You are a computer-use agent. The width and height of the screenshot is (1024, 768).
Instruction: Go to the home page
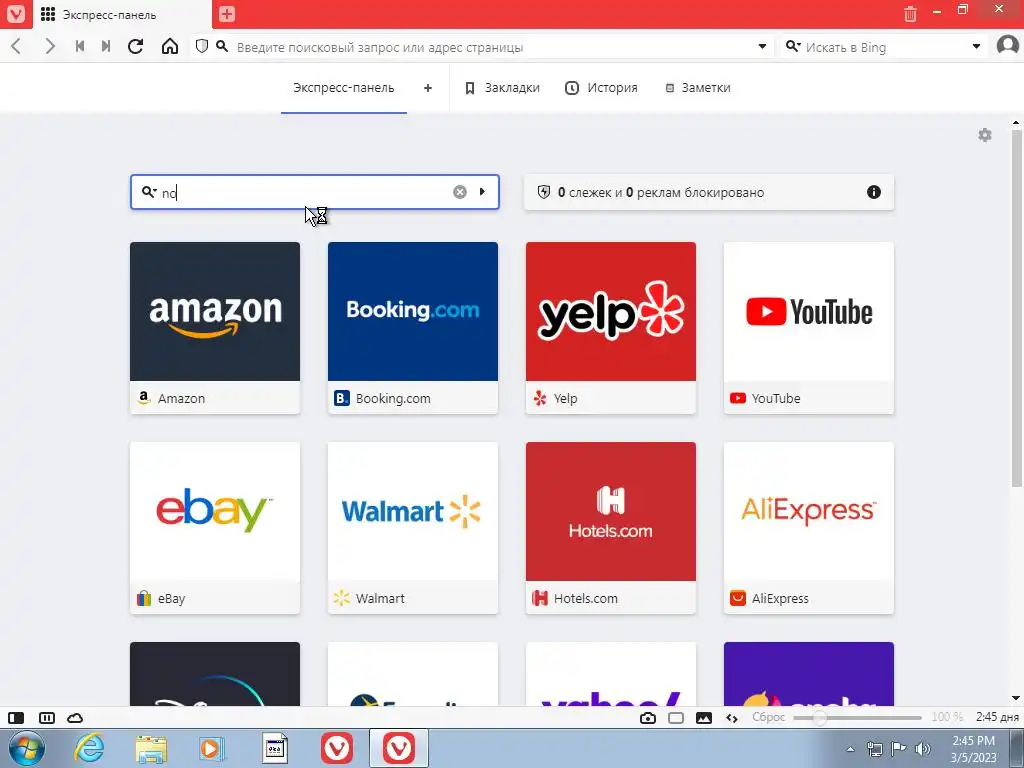[x=170, y=46]
